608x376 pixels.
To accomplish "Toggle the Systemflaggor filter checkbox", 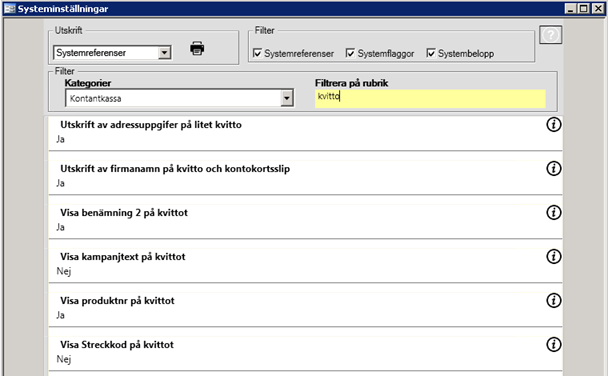I will coord(350,53).
